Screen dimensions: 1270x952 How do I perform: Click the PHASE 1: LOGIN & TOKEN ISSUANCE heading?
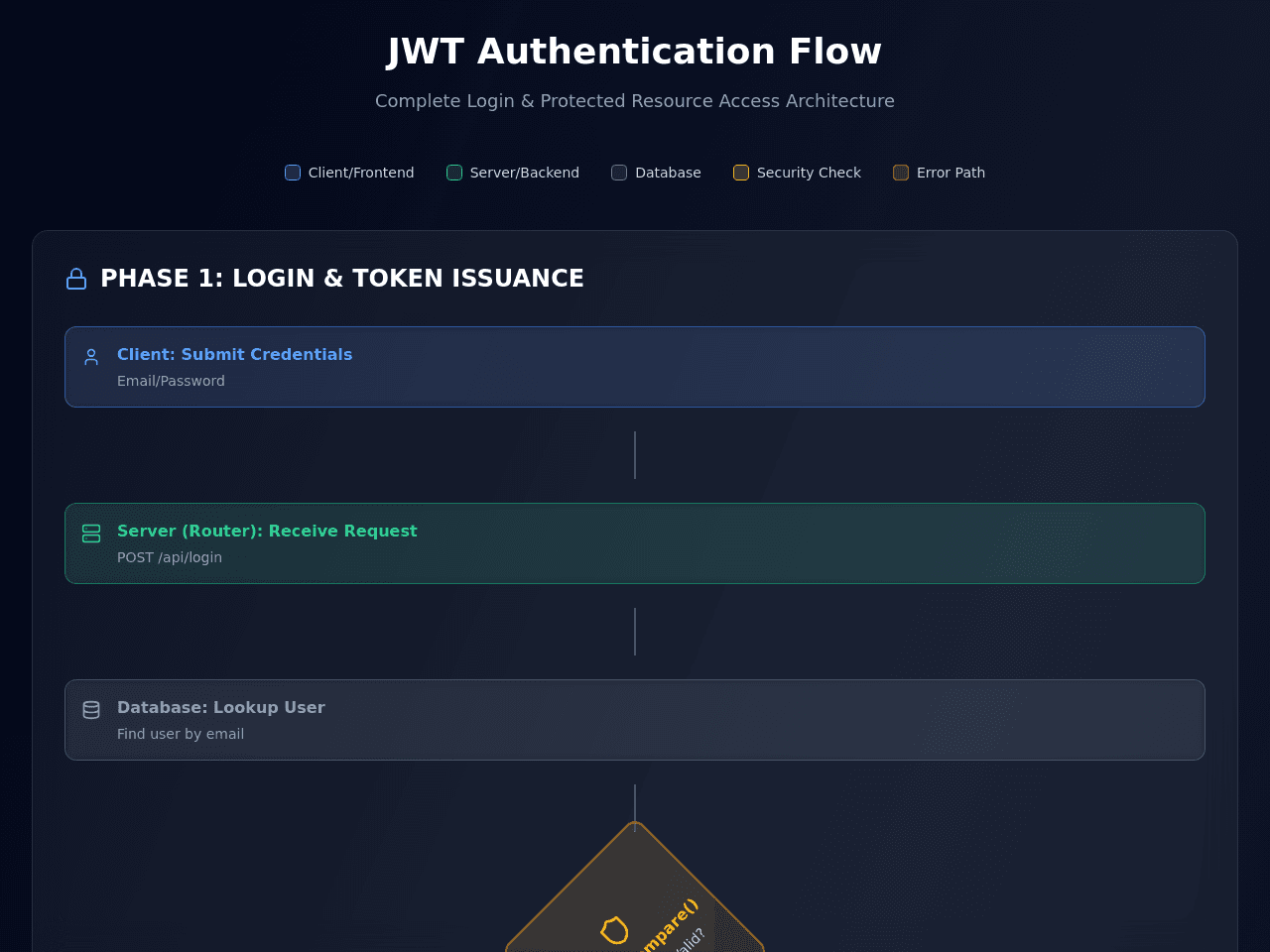click(342, 279)
